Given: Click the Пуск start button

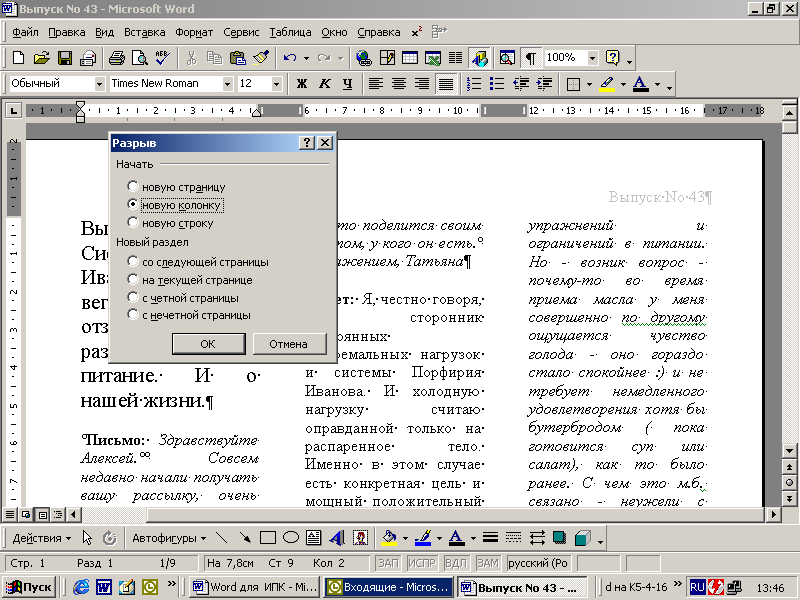Looking at the screenshot, I should 30,587.
